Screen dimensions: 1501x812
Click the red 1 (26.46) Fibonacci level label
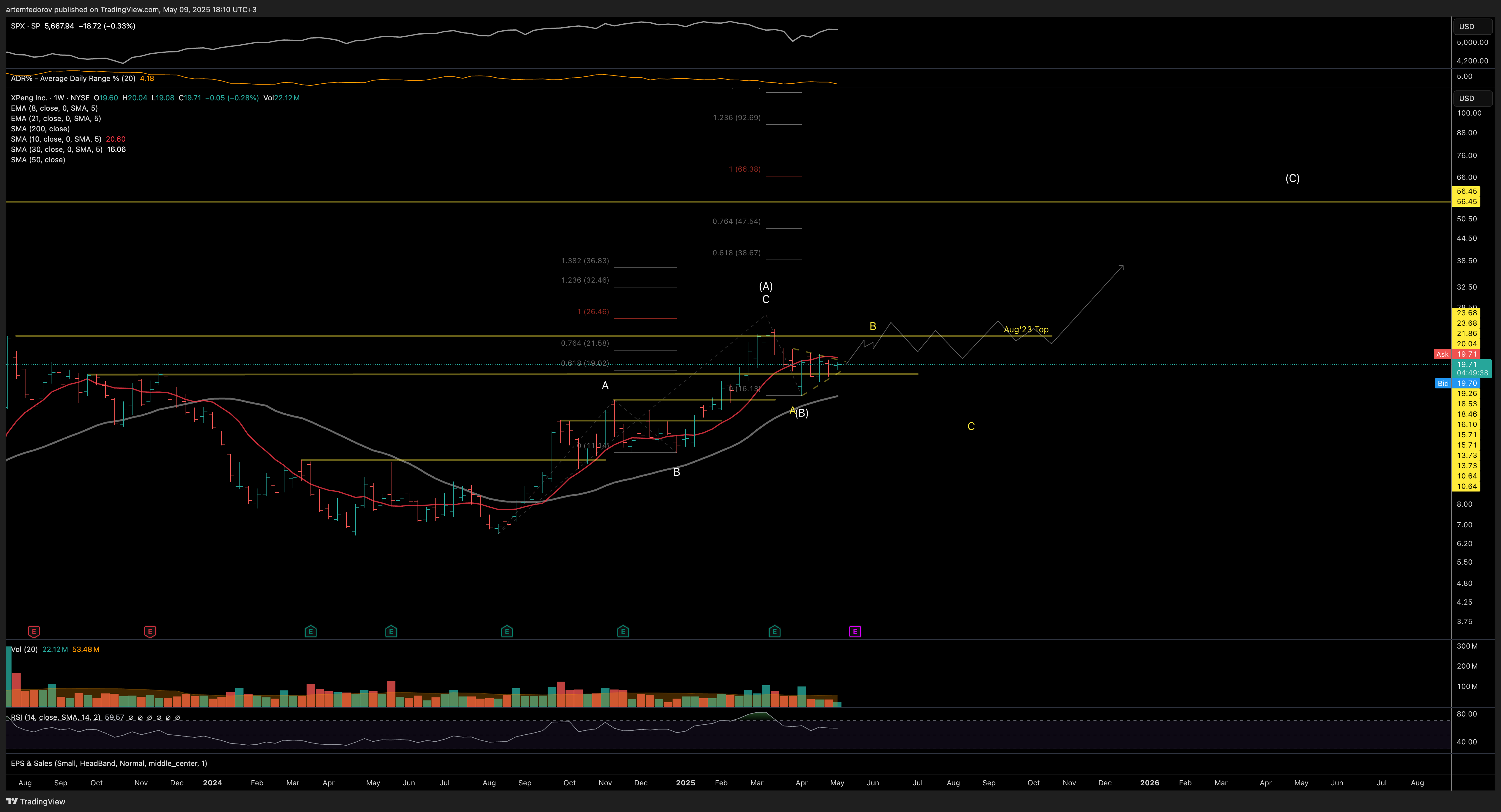click(x=593, y=312)
